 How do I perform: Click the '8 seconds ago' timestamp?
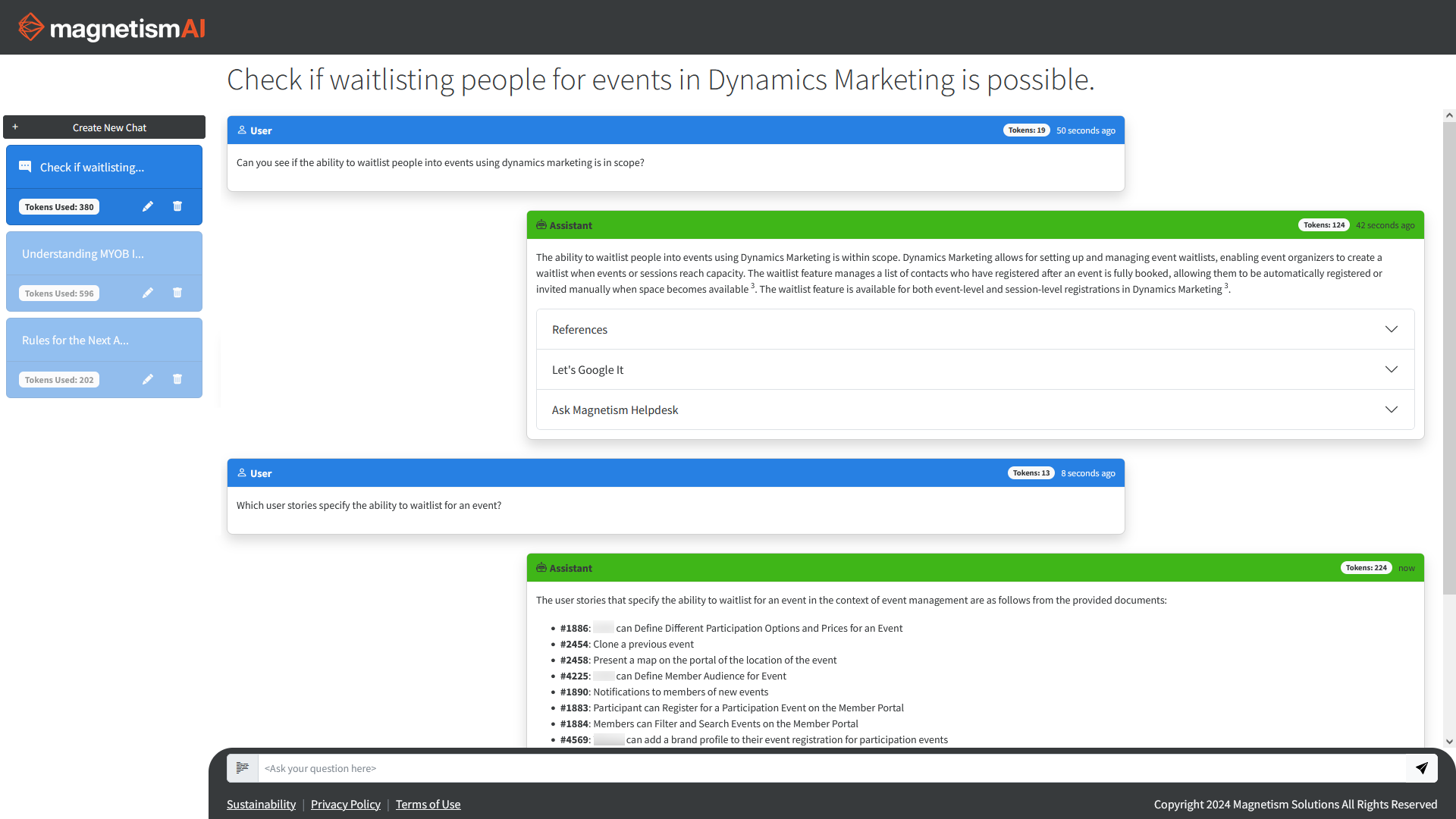[x=1088, y=473]
